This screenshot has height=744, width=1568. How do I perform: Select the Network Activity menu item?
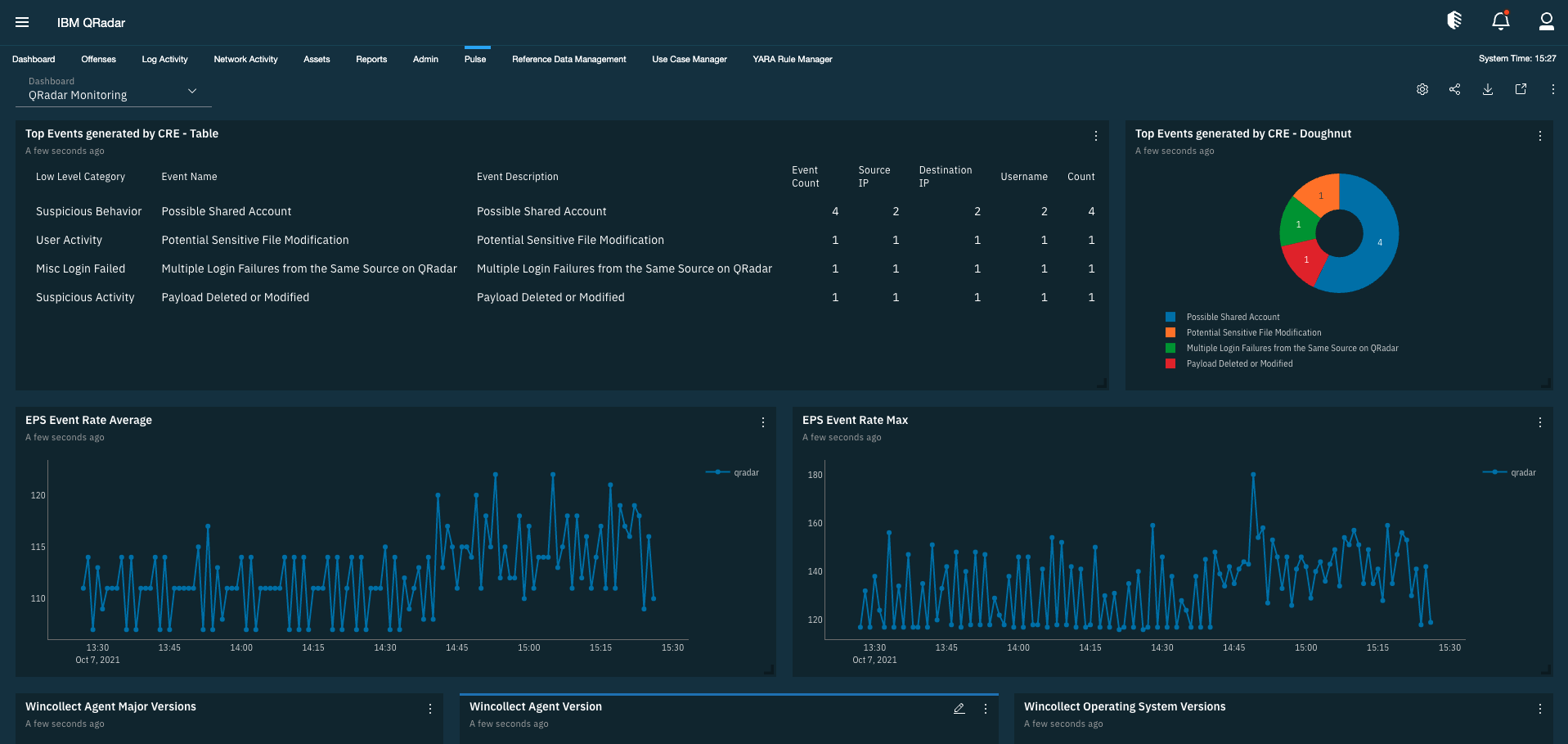pos(245,59)
